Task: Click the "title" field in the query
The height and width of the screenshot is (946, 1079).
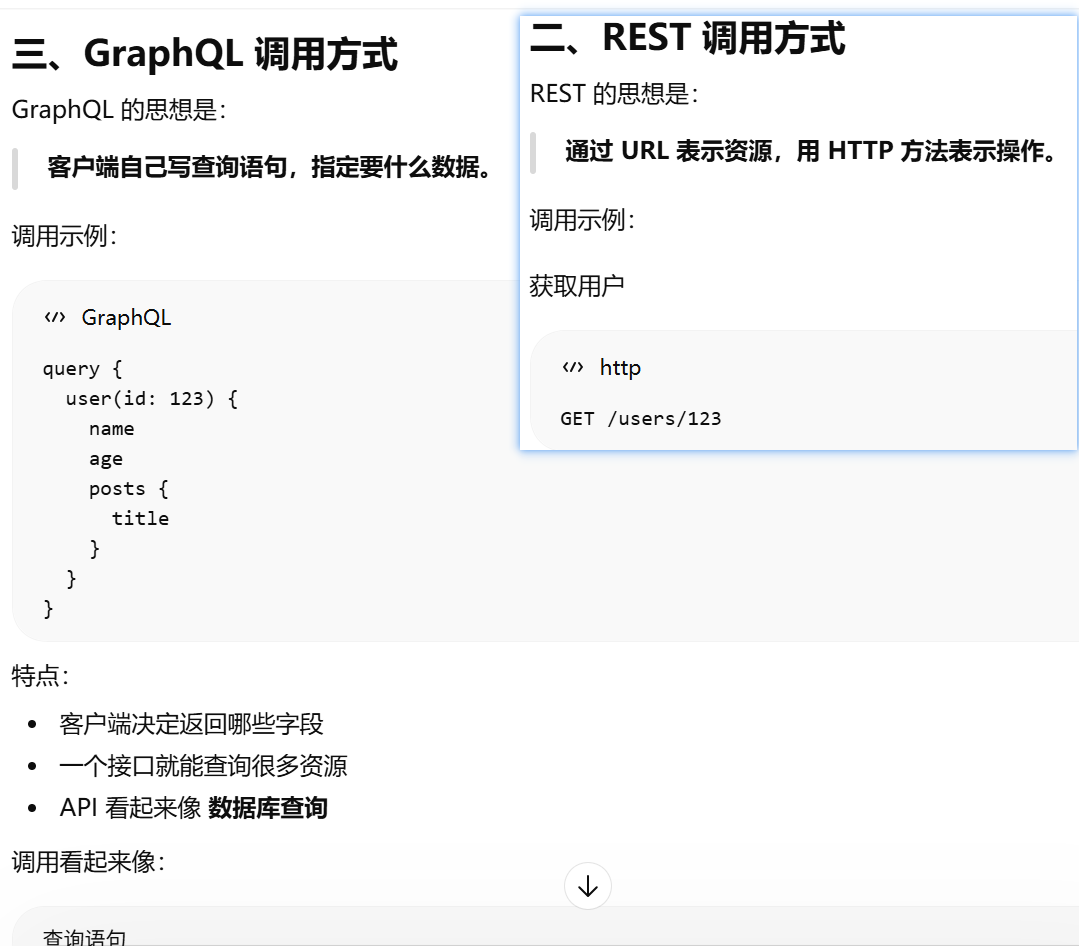Action: tap(140, 519)
